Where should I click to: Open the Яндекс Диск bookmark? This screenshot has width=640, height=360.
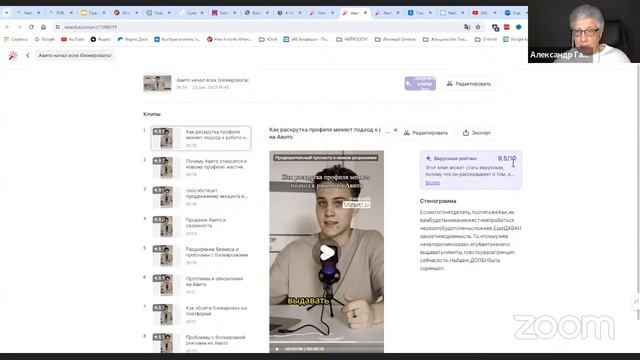(x=133, y=39)
